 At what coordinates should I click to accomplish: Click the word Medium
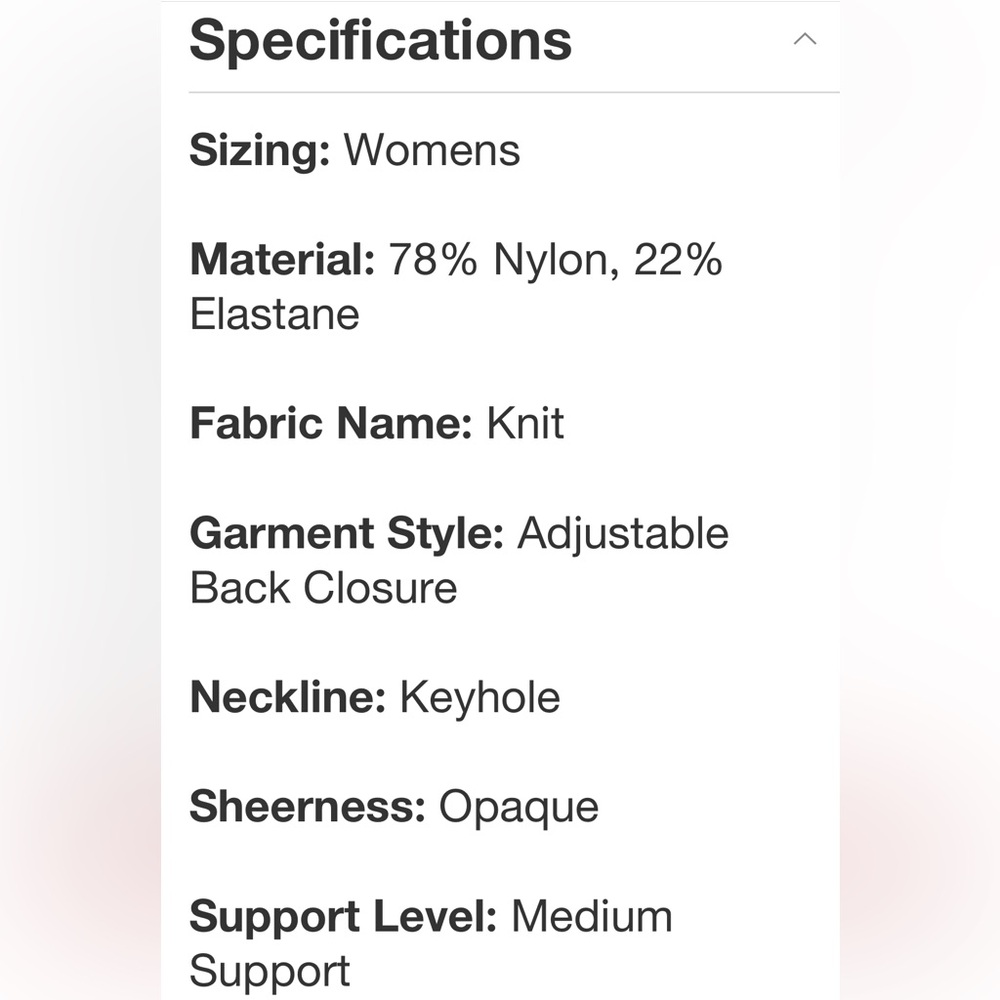click(592, 916)
